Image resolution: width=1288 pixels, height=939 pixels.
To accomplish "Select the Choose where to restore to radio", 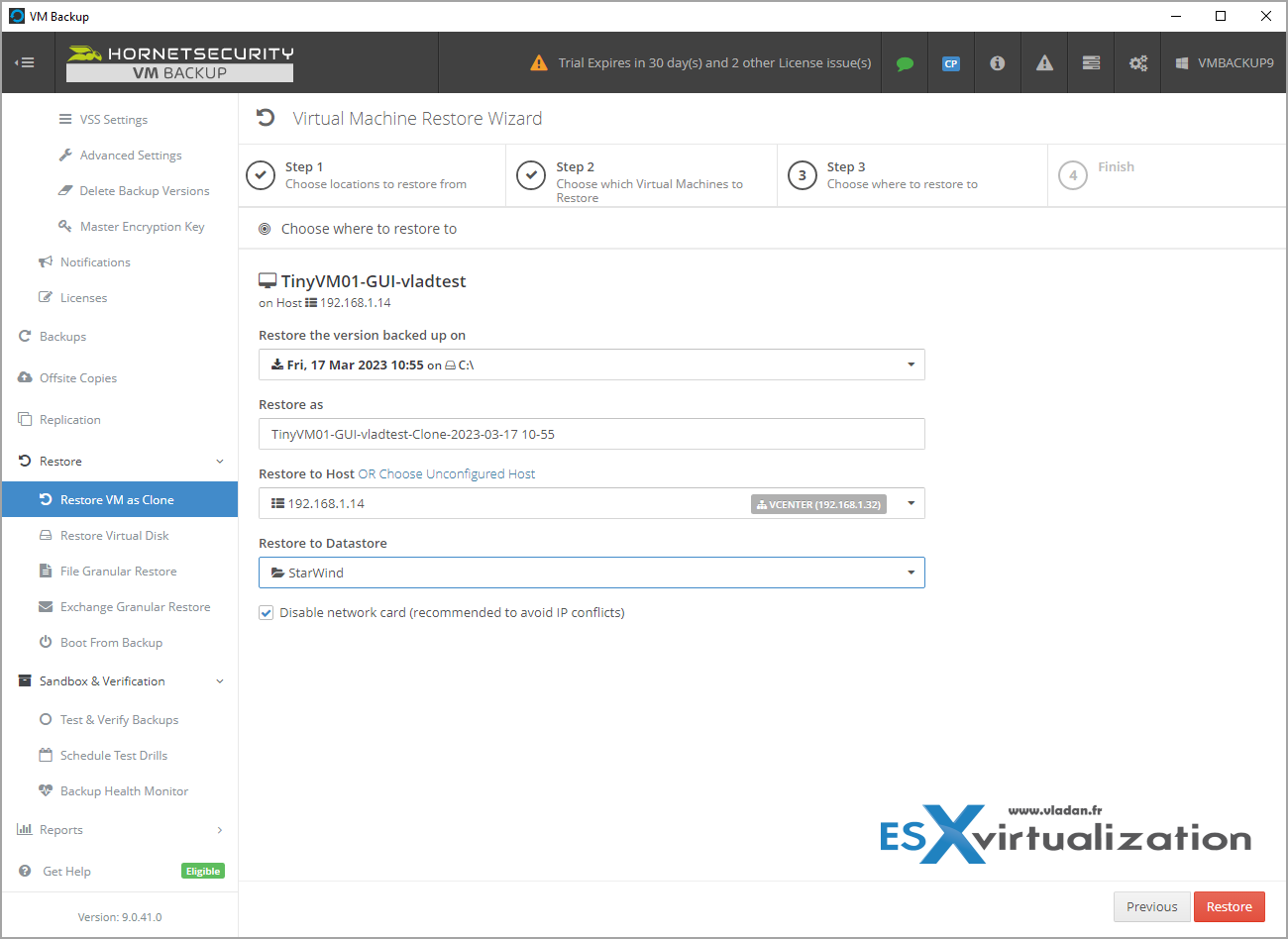I will pos(265,229).
